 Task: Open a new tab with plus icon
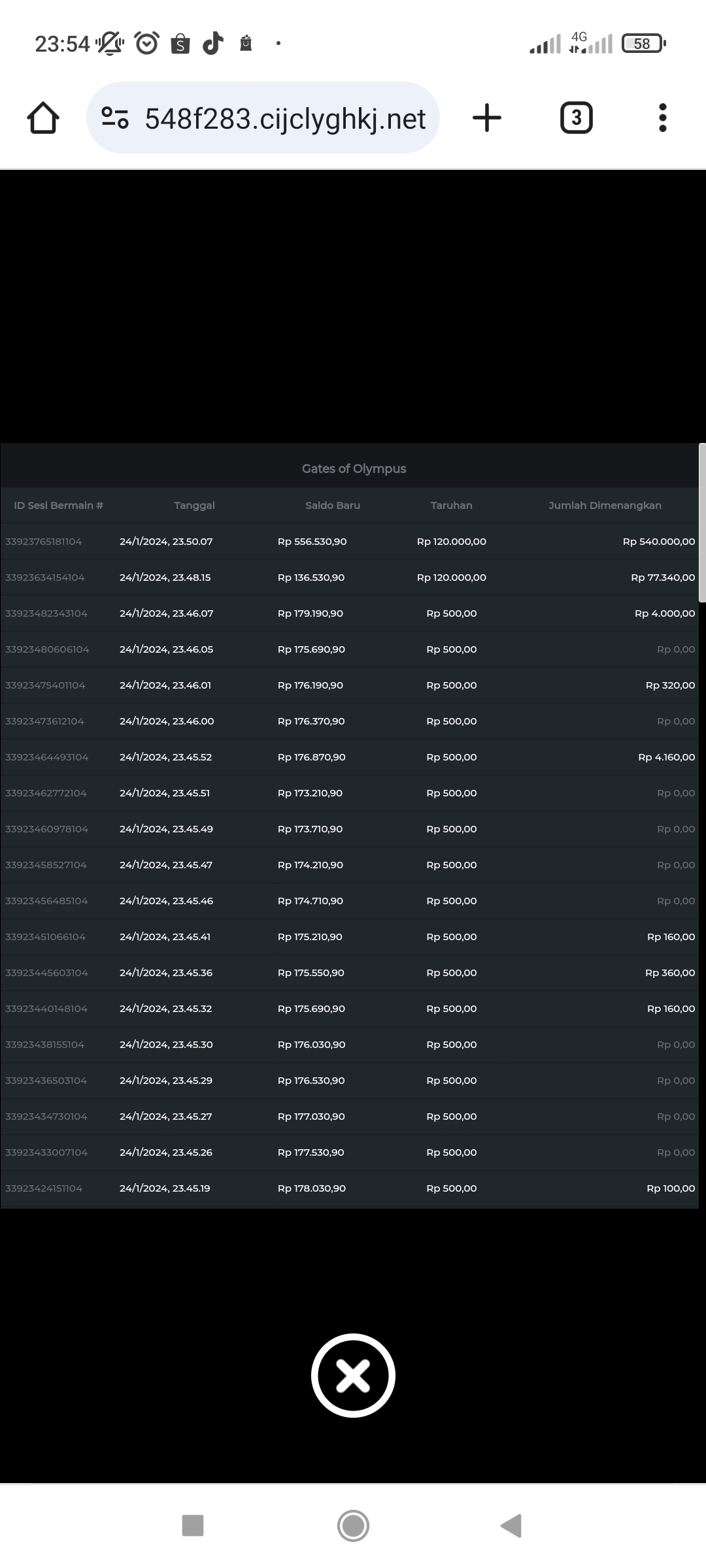[486, 118]
